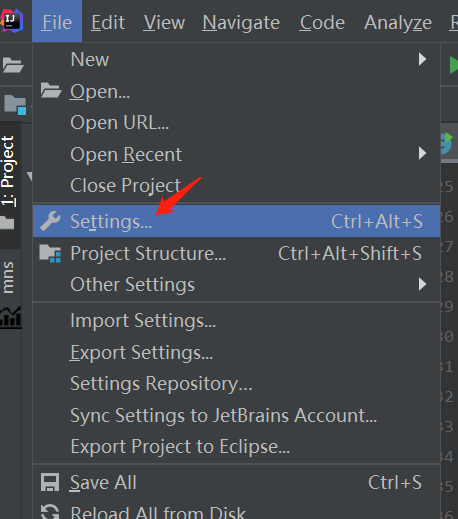Open the Edit menu
The width and height of the screenshot is (458, 519).
[x=108, y=23]
